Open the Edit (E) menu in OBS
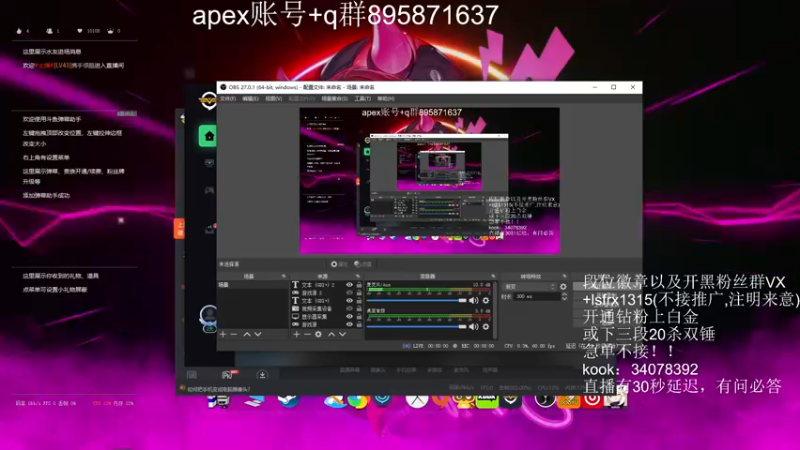The height and width of the screenshot is (450, 800). point(250,98)
